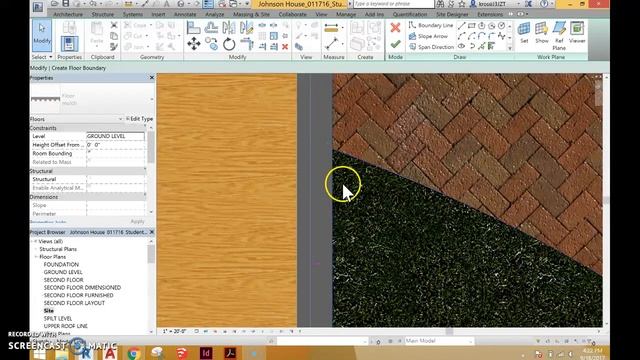
Task: Activate the Rotate tool
Action: pyautogui.click(x=229, y=44)
